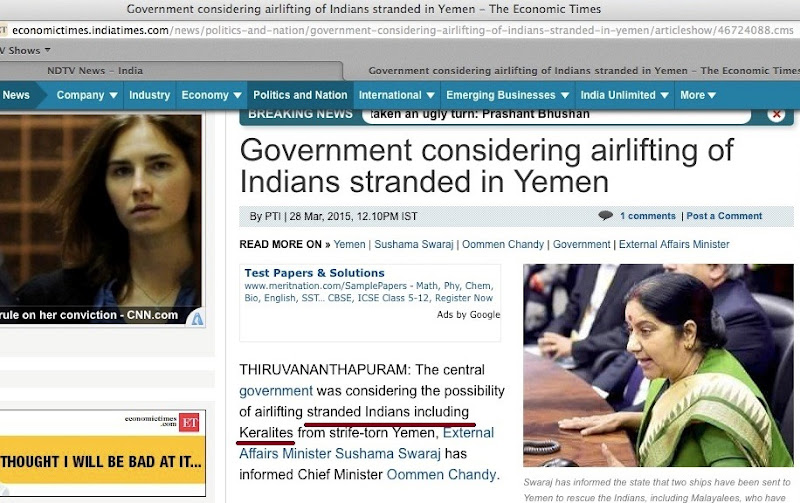The image size is (800, 503).
Task: Click the ET logo in banner ad
Action: tap(189, 422)
